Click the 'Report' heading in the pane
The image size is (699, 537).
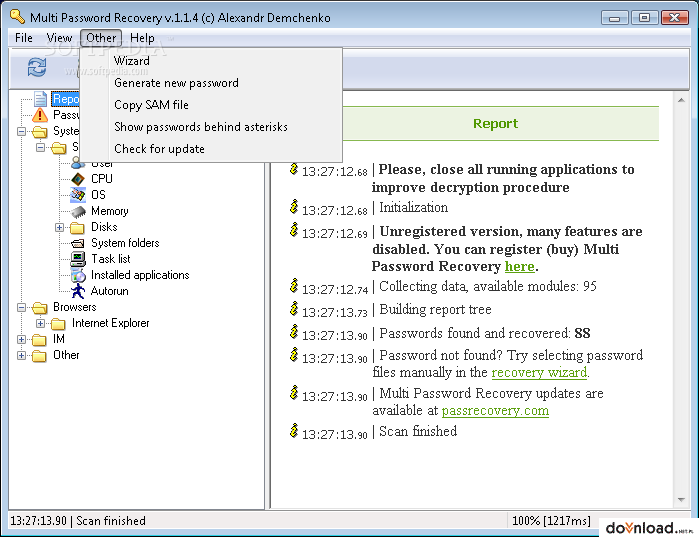click(x=495, y=123)
